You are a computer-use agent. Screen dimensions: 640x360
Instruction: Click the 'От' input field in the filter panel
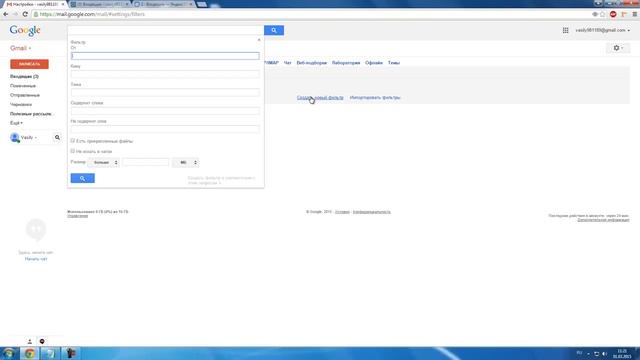[165, 56]
